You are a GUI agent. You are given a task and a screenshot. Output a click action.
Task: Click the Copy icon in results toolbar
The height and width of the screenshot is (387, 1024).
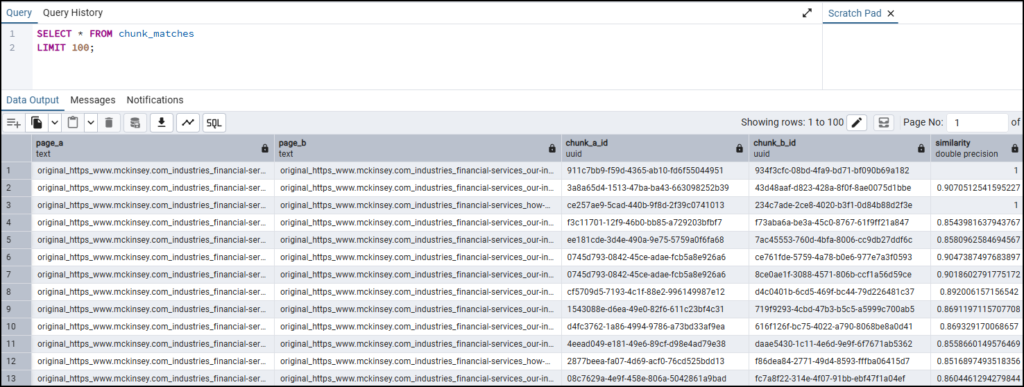tap(37, 123)
